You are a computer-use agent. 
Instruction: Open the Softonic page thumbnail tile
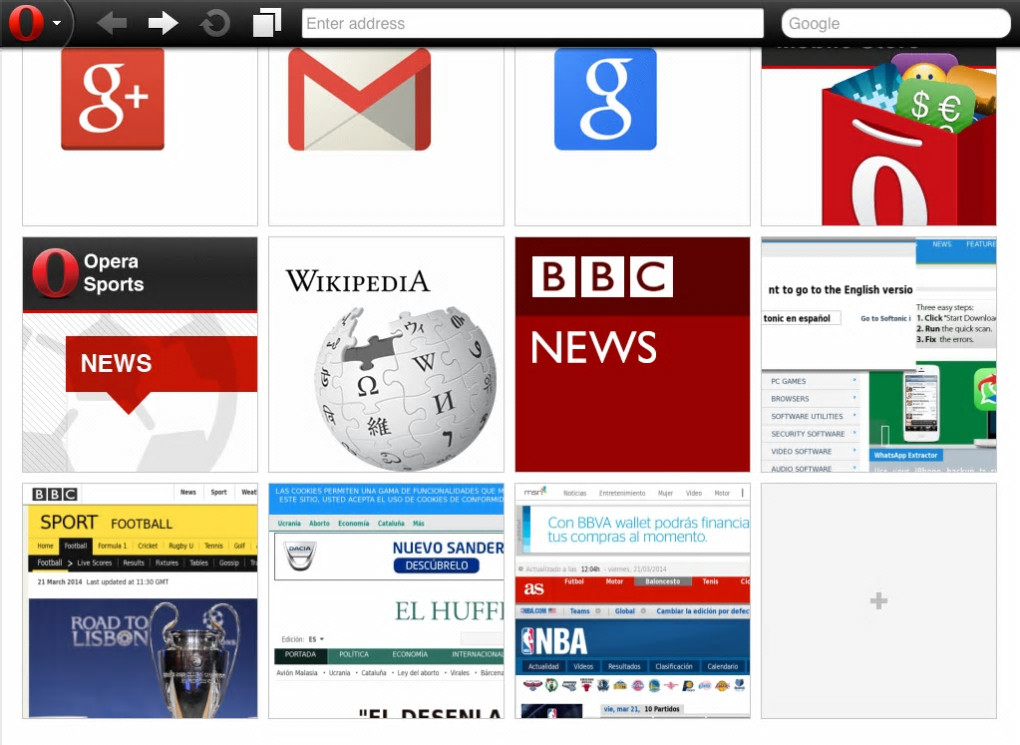pyautogui.click(x=878, y=355)
